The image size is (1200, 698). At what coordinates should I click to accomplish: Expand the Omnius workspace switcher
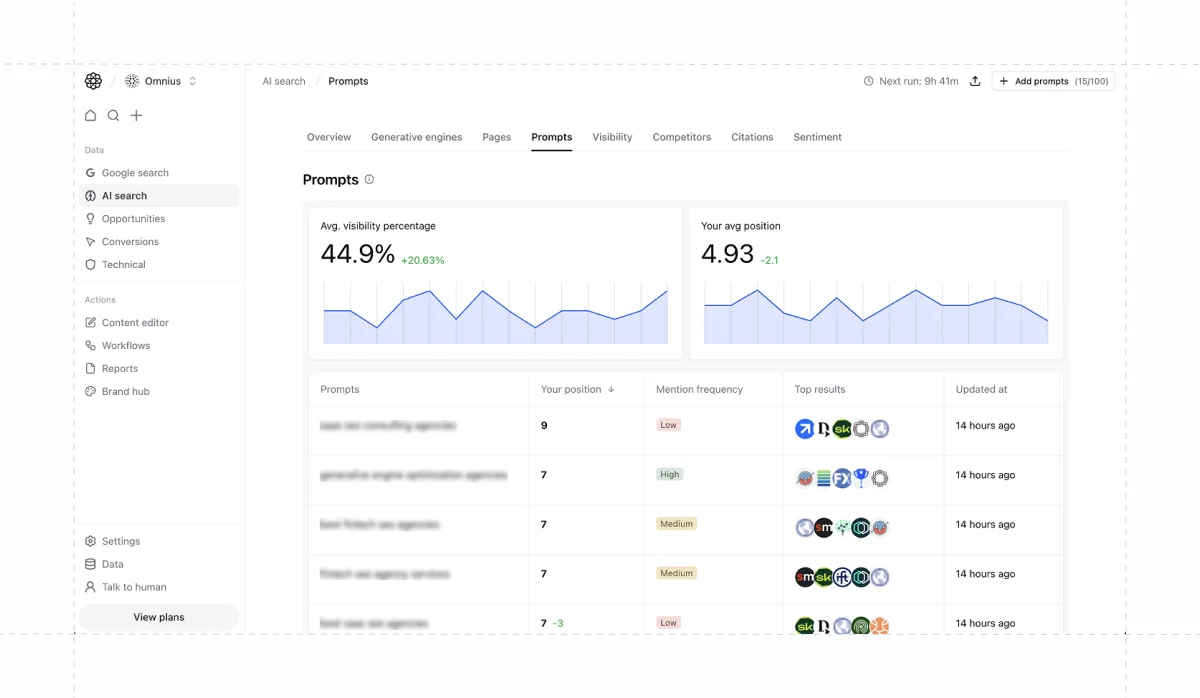[161, 81]
